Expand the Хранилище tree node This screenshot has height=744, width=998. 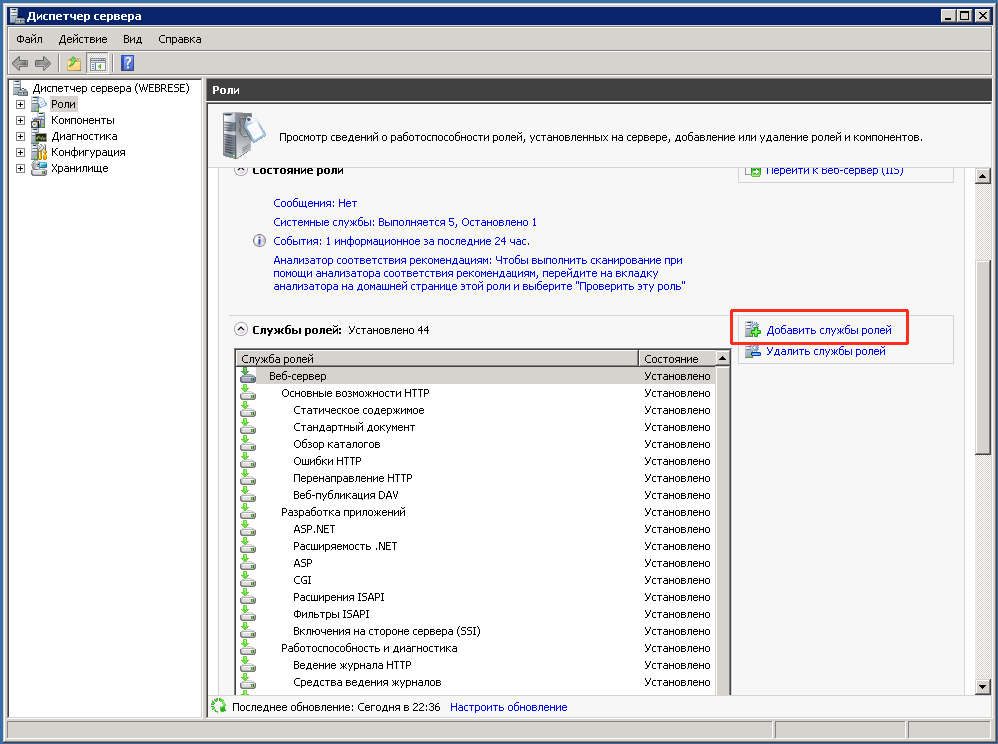click(x=20, y=168)
